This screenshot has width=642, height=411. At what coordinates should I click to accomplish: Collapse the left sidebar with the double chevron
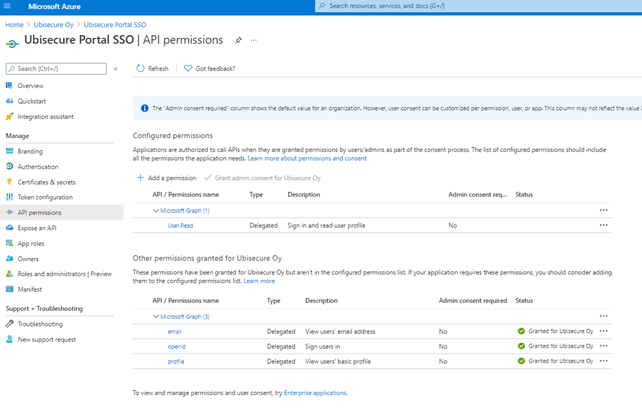116,69
